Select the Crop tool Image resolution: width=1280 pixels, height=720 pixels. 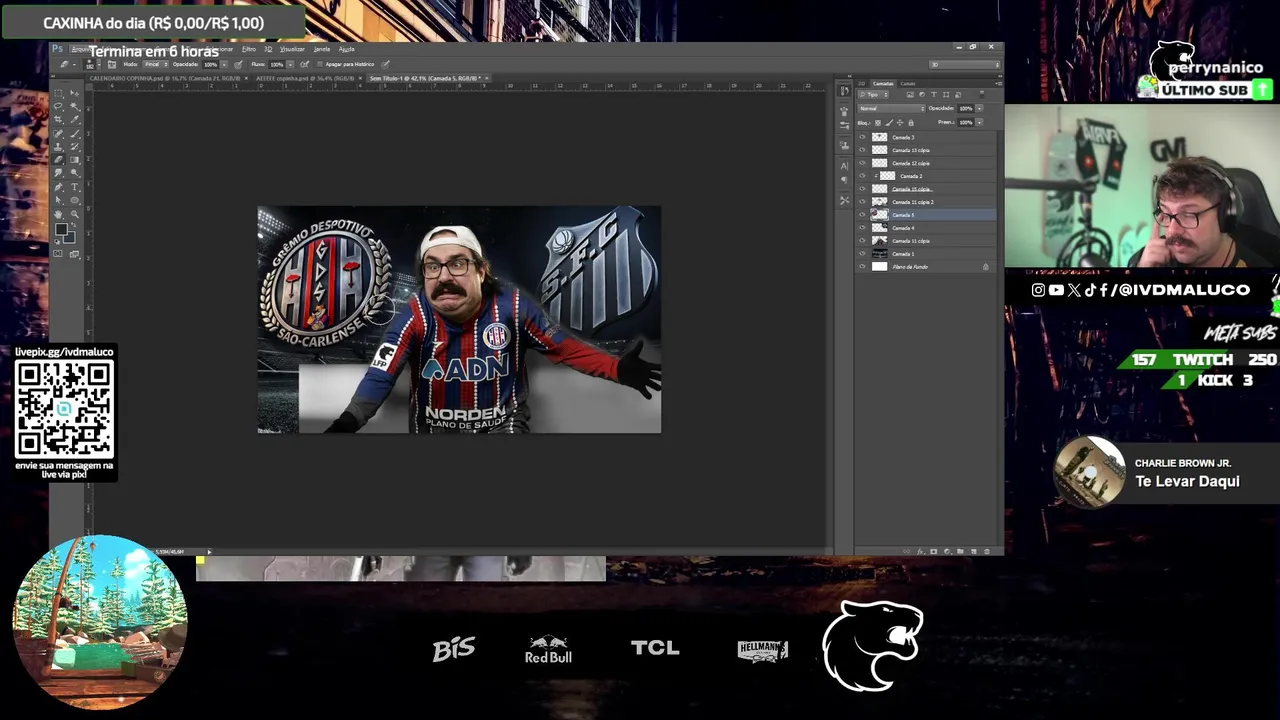point(58,120)
